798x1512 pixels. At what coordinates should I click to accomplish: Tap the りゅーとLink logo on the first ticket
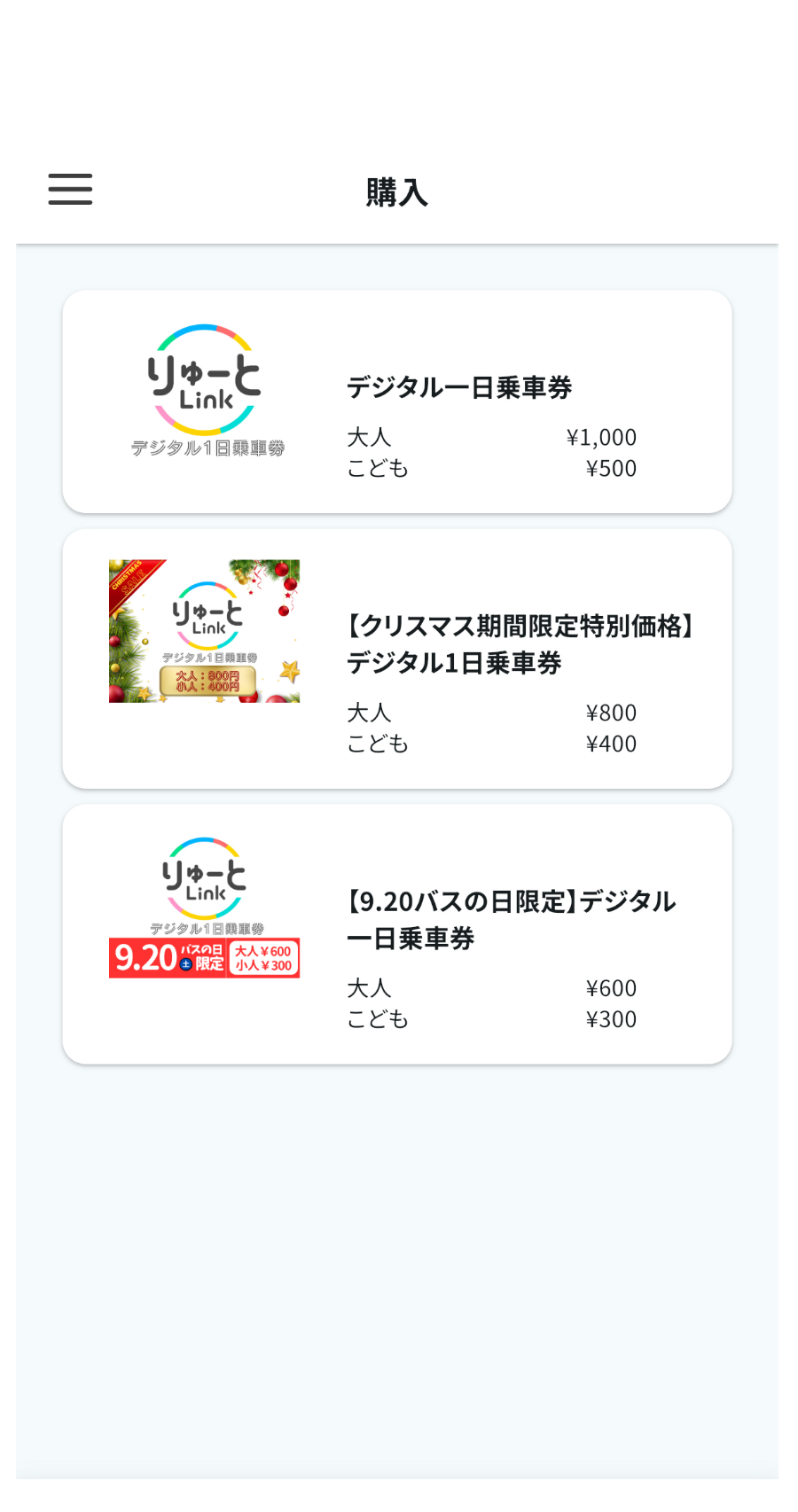click(x=206, y=390)
